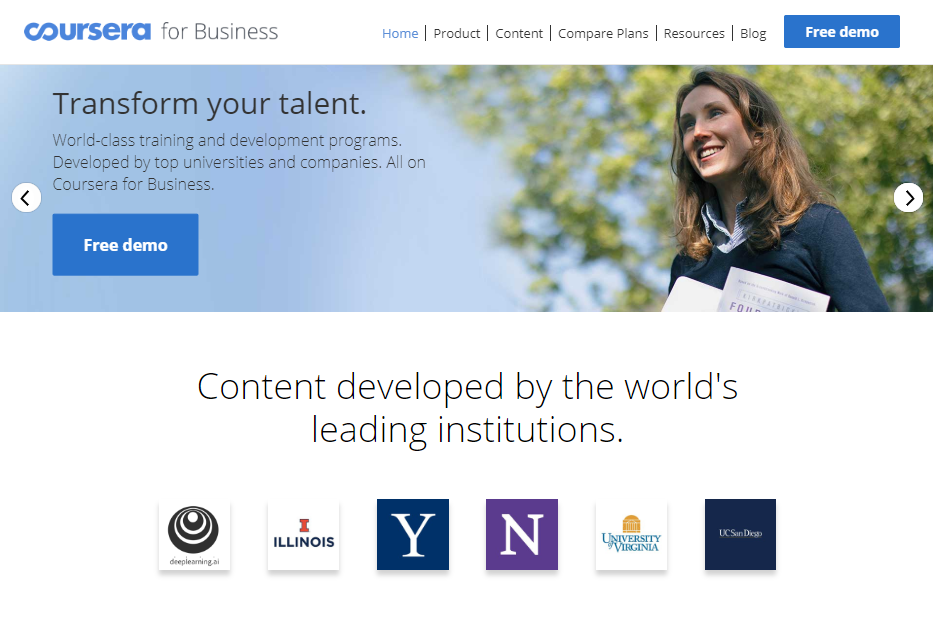Screen dimensions: 933x641
Task: Open the Northwestern N logo tile
Action: pos(522,534)
